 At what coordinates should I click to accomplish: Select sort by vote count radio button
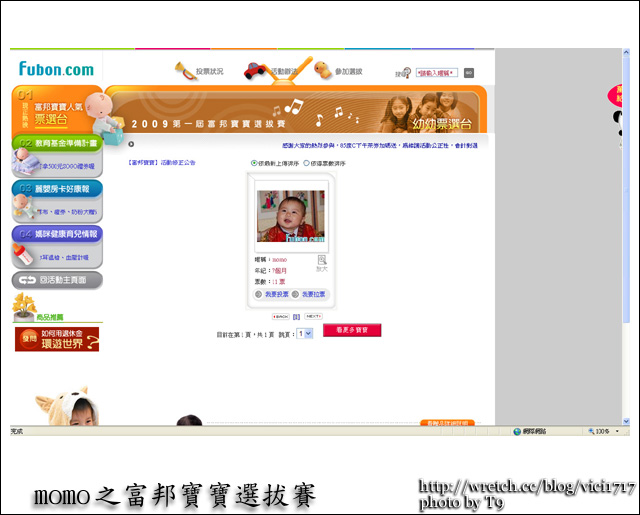306,163
